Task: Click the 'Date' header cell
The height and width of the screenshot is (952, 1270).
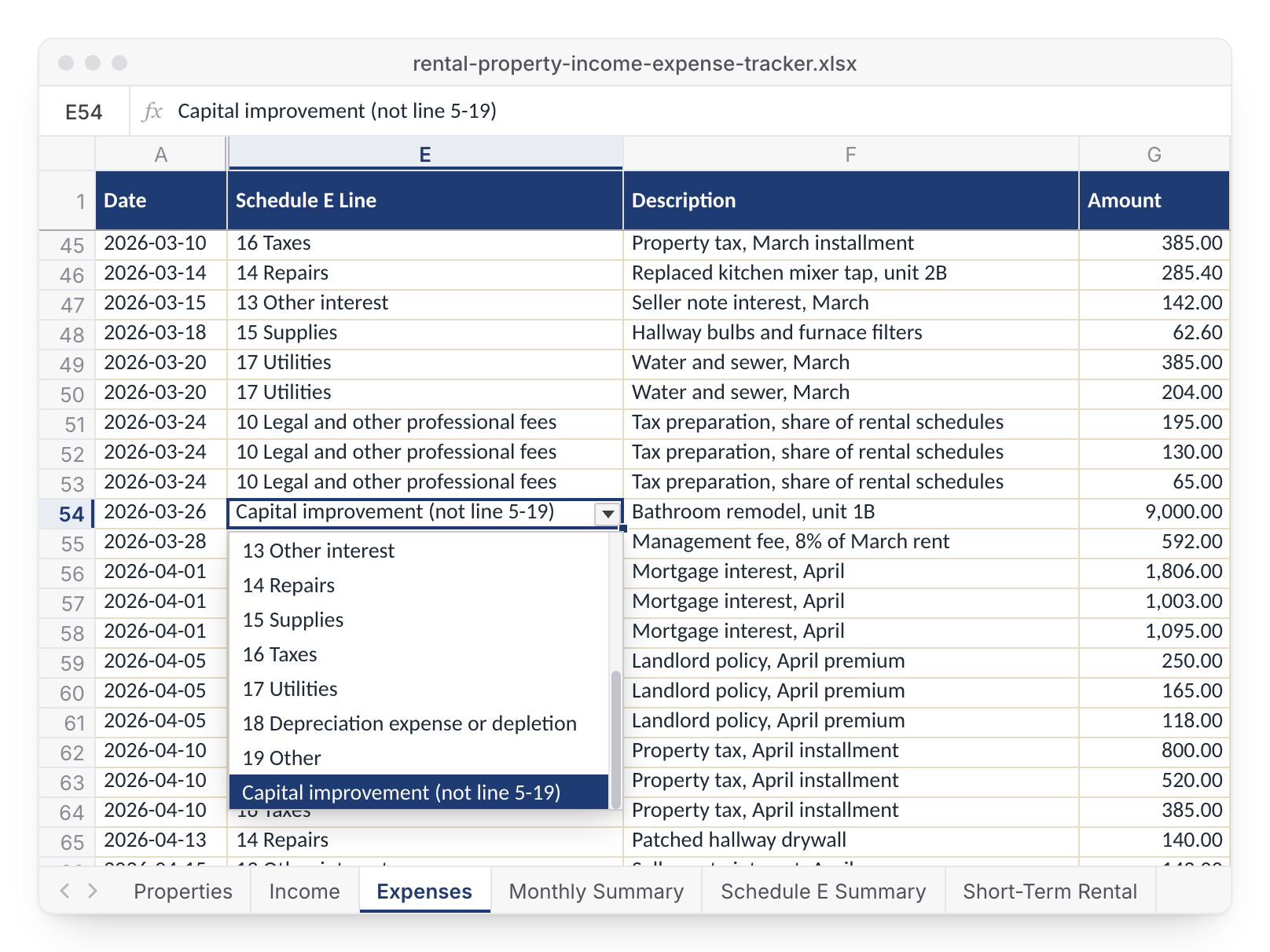Action: [161, 200]
